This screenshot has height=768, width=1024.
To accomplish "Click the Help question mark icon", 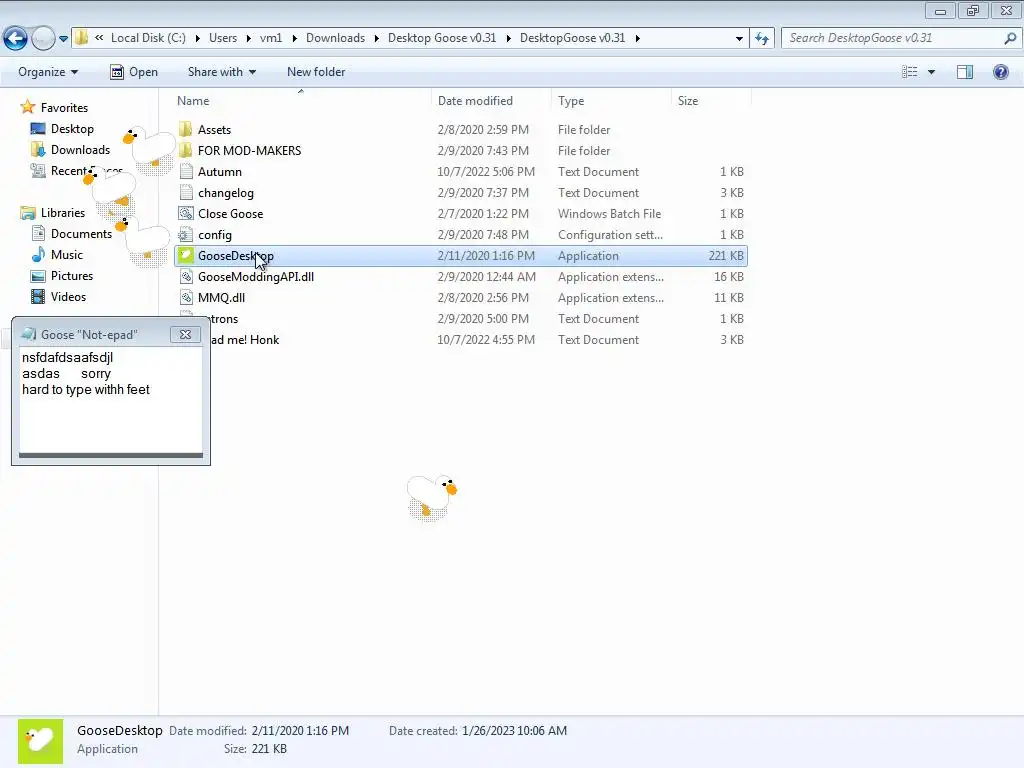I will (x=1000, y=72).
